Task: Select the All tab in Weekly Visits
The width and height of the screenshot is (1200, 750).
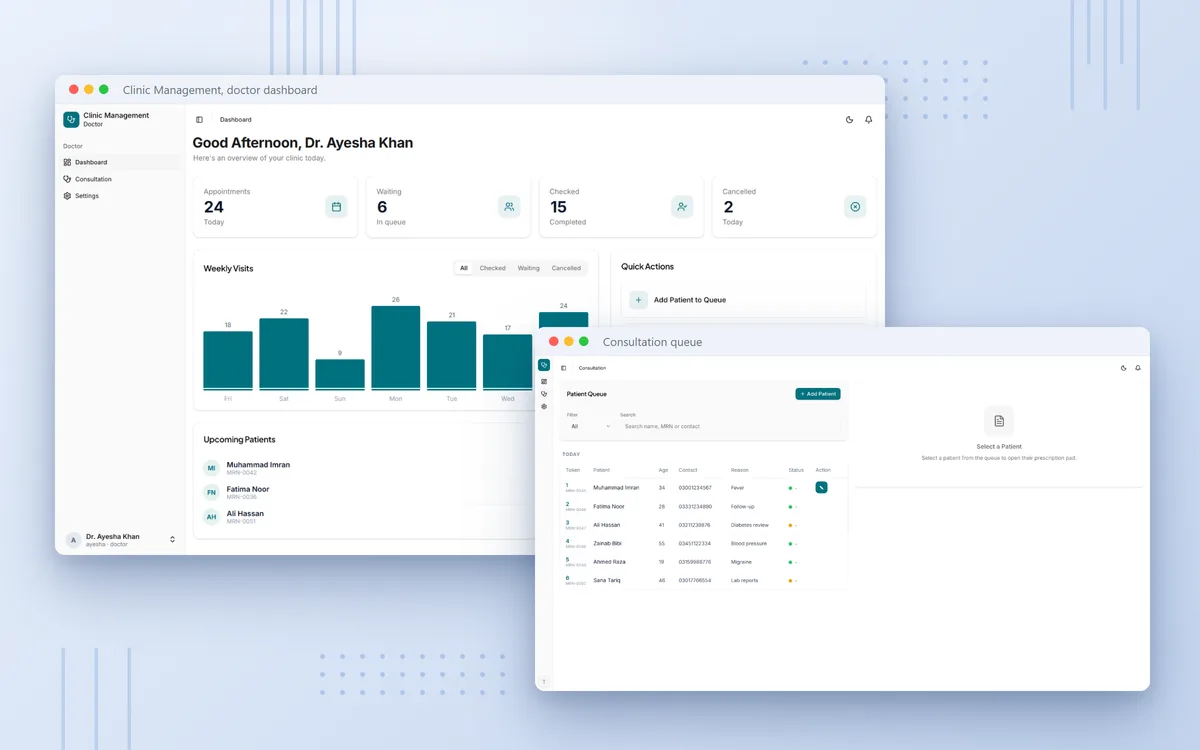Action: click(x=464, y=268)
